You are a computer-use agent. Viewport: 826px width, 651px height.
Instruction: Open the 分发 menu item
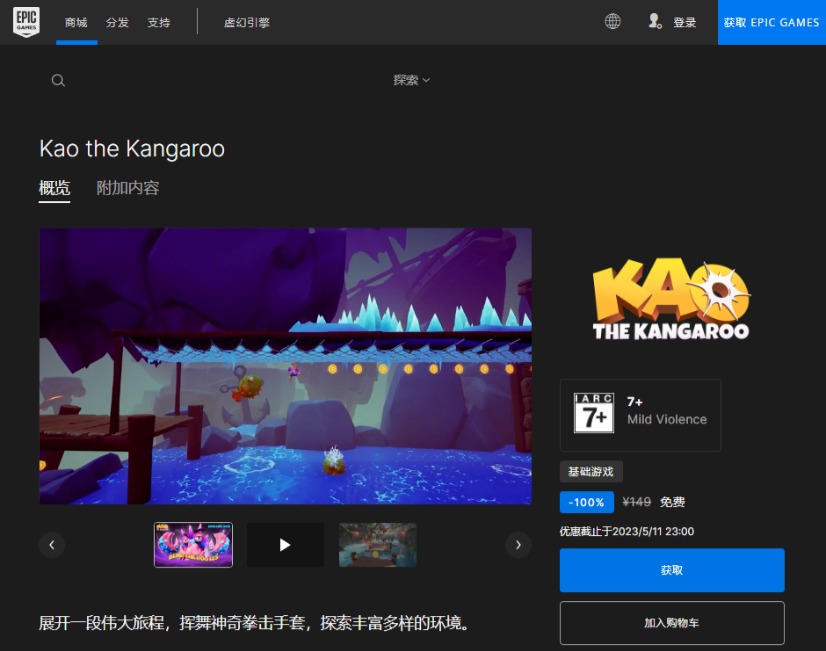(117, 22)
